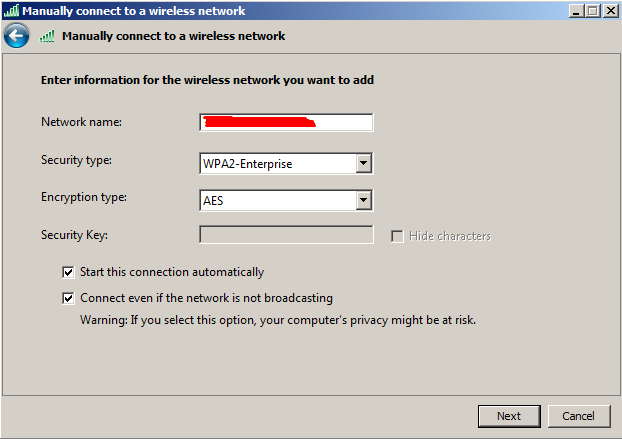This screenshot has width=622, height=439.
Task: Focus the Network name text field
Action: [286, 122]
